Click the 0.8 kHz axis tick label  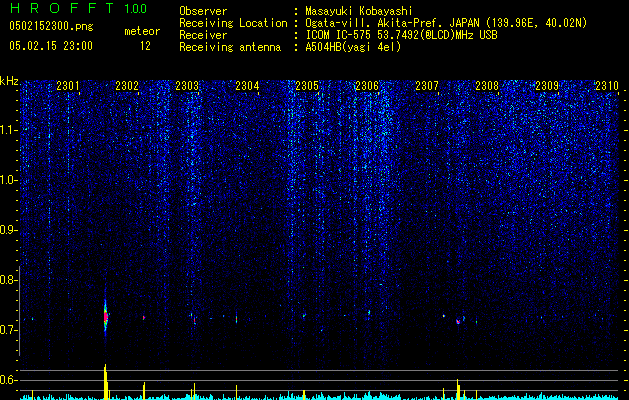pyautogui.click(x=8, y=280)
